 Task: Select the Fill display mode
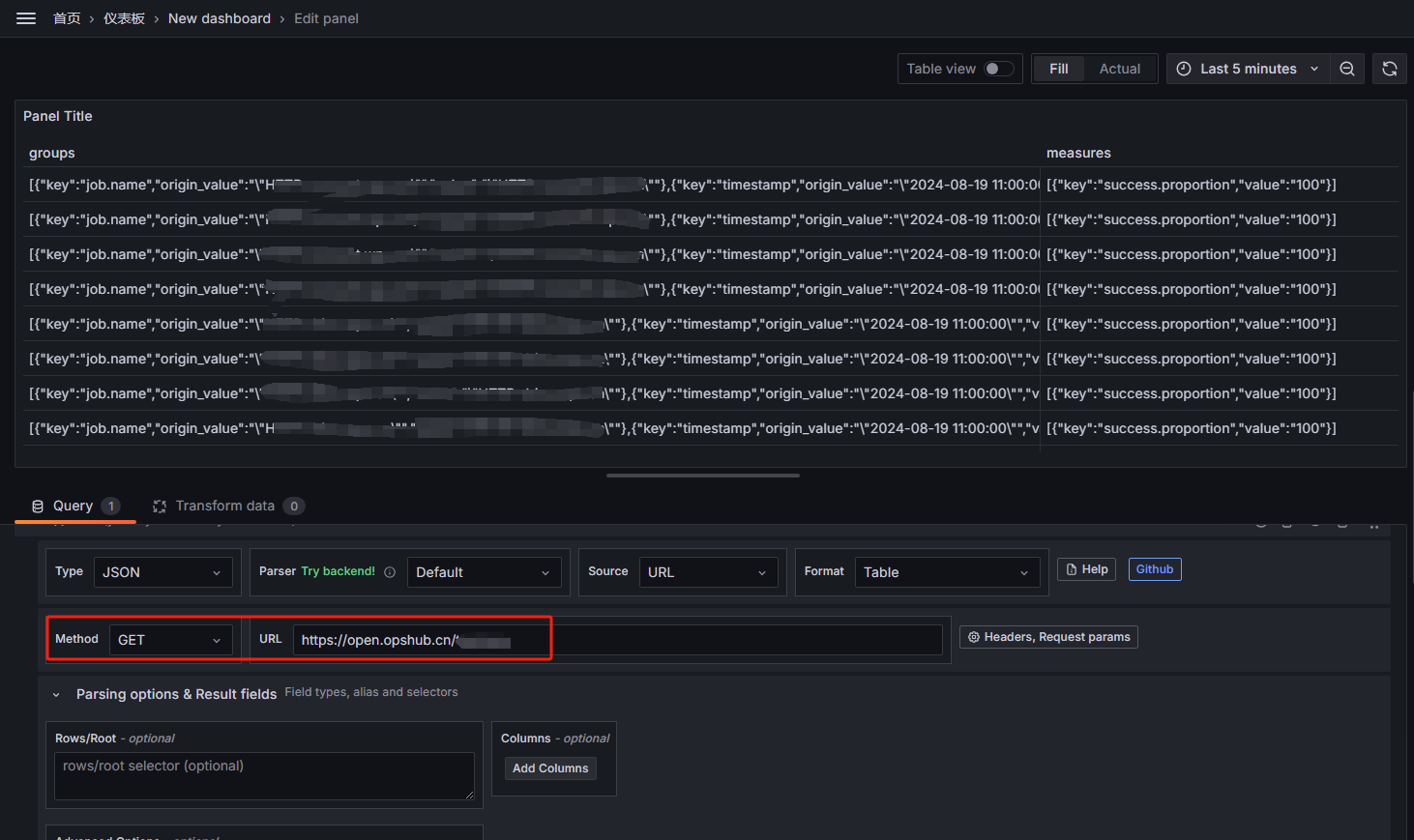coord(1058,68)
